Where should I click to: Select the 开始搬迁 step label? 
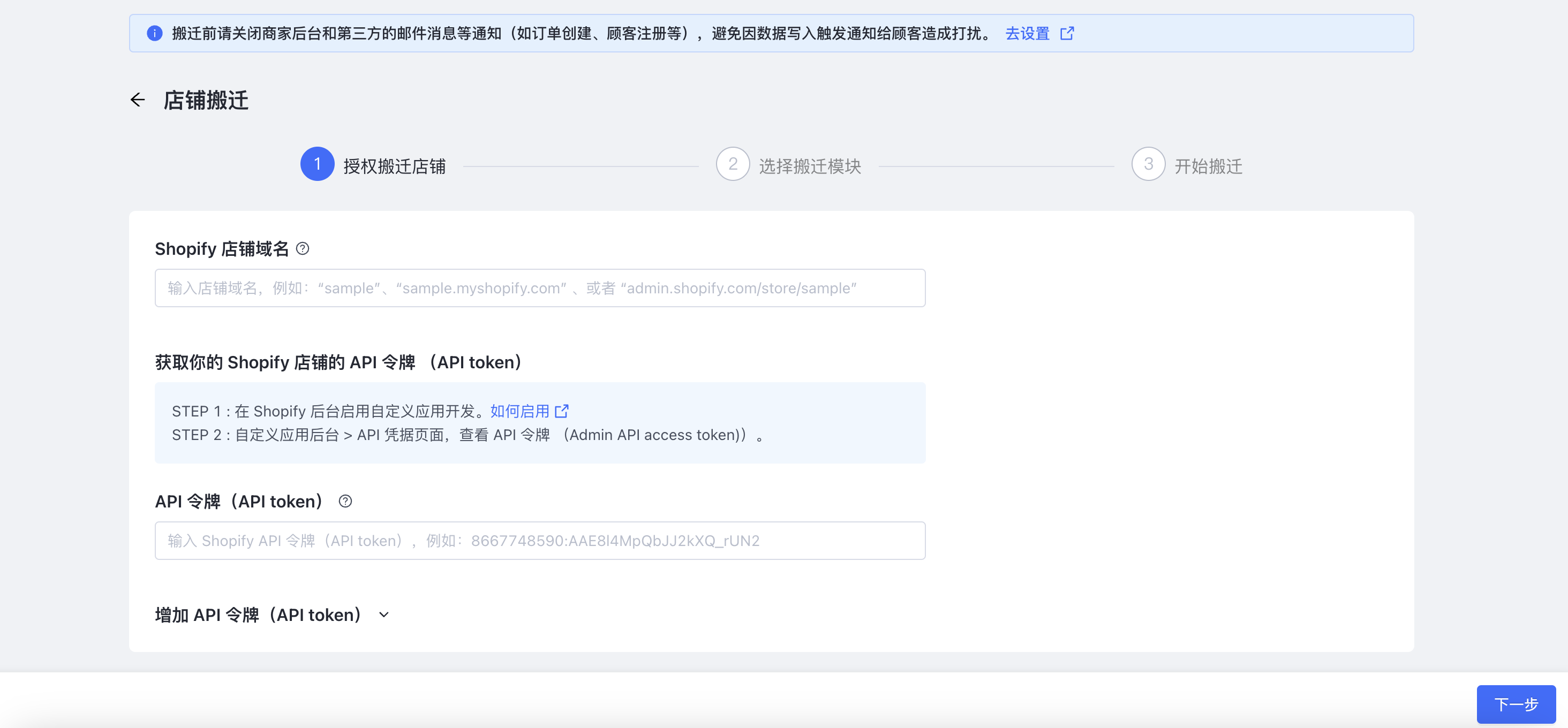(x=1208, y=166)
